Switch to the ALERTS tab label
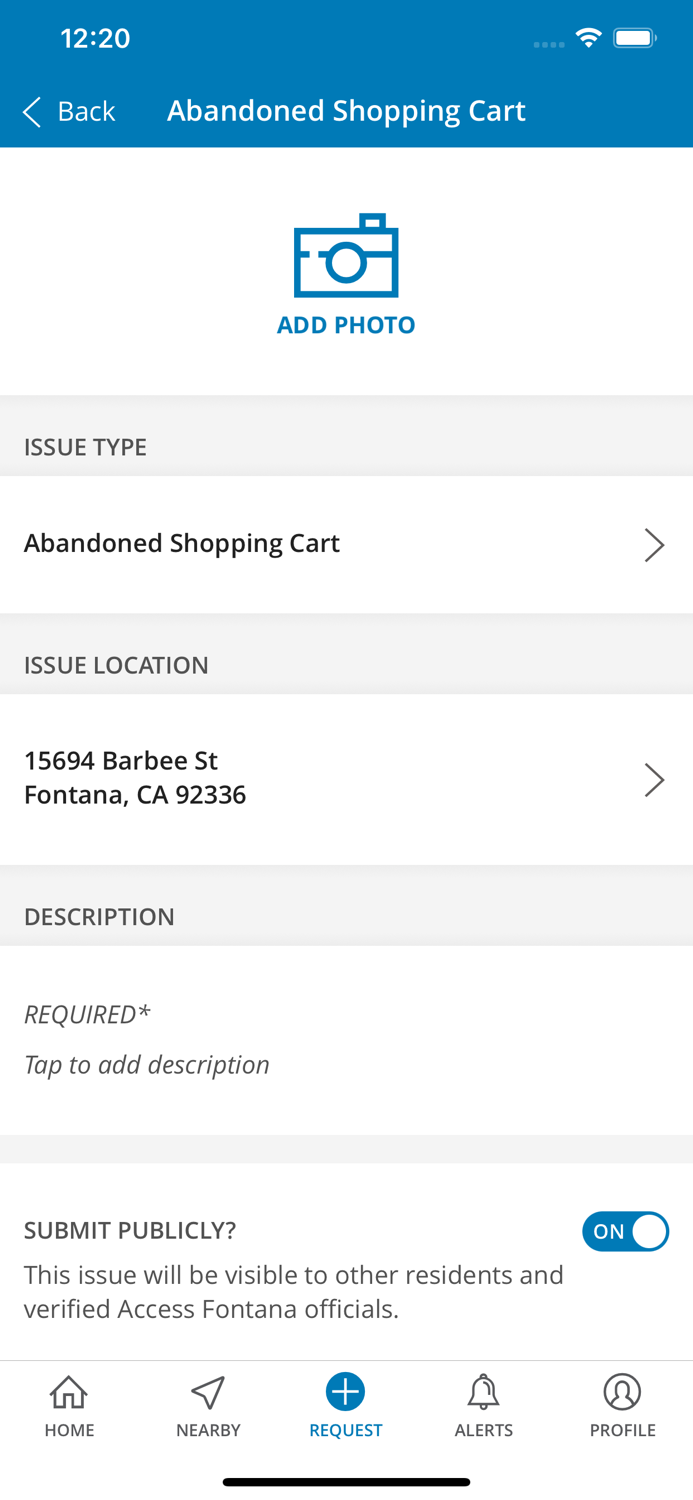The image size is (693, 1500). point(484,1430)
